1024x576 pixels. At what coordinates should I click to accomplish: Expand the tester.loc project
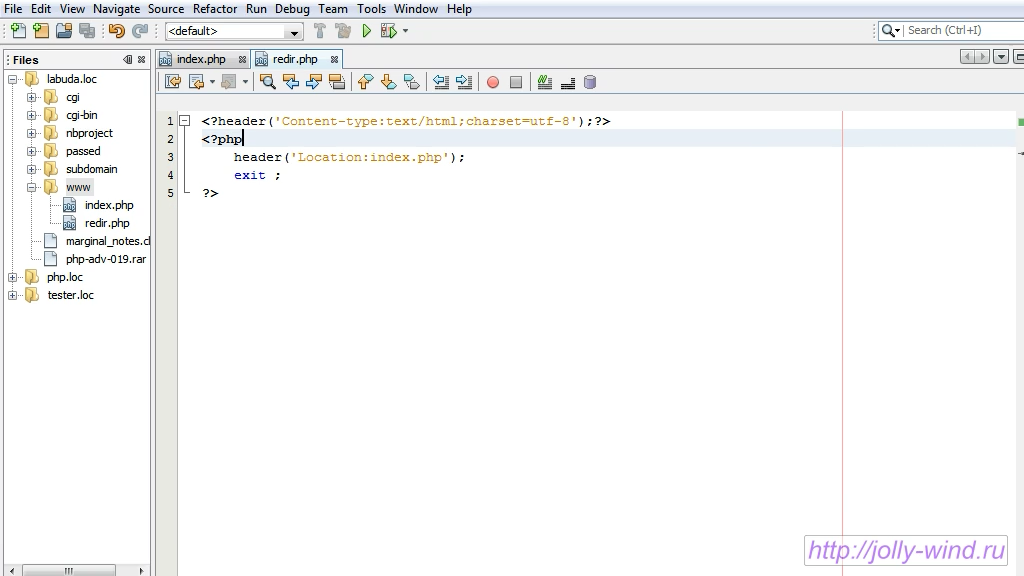coord(12,295)
